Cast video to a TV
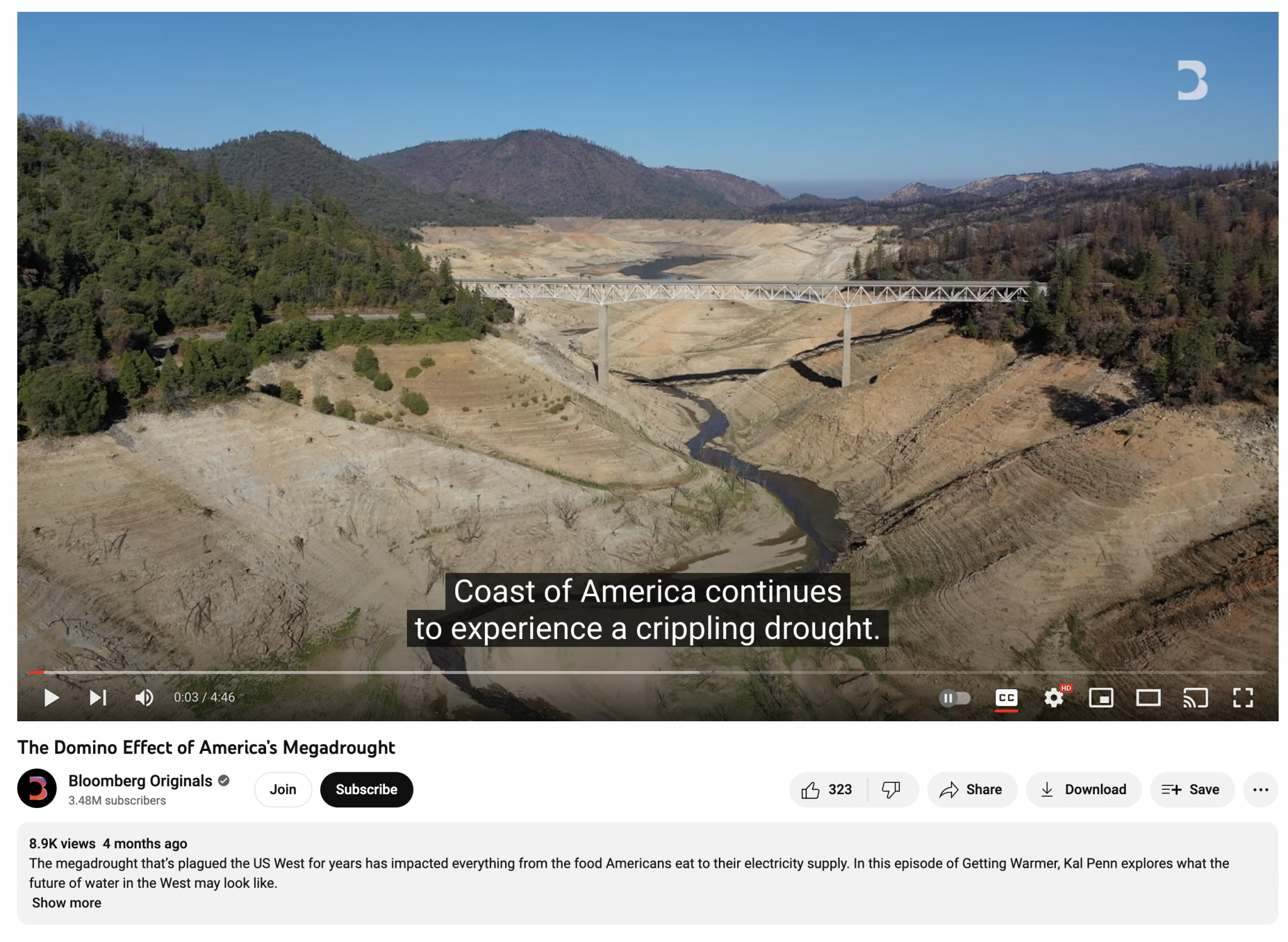The height and width of the screenshot is (942, 1288). coord(1195,697)
